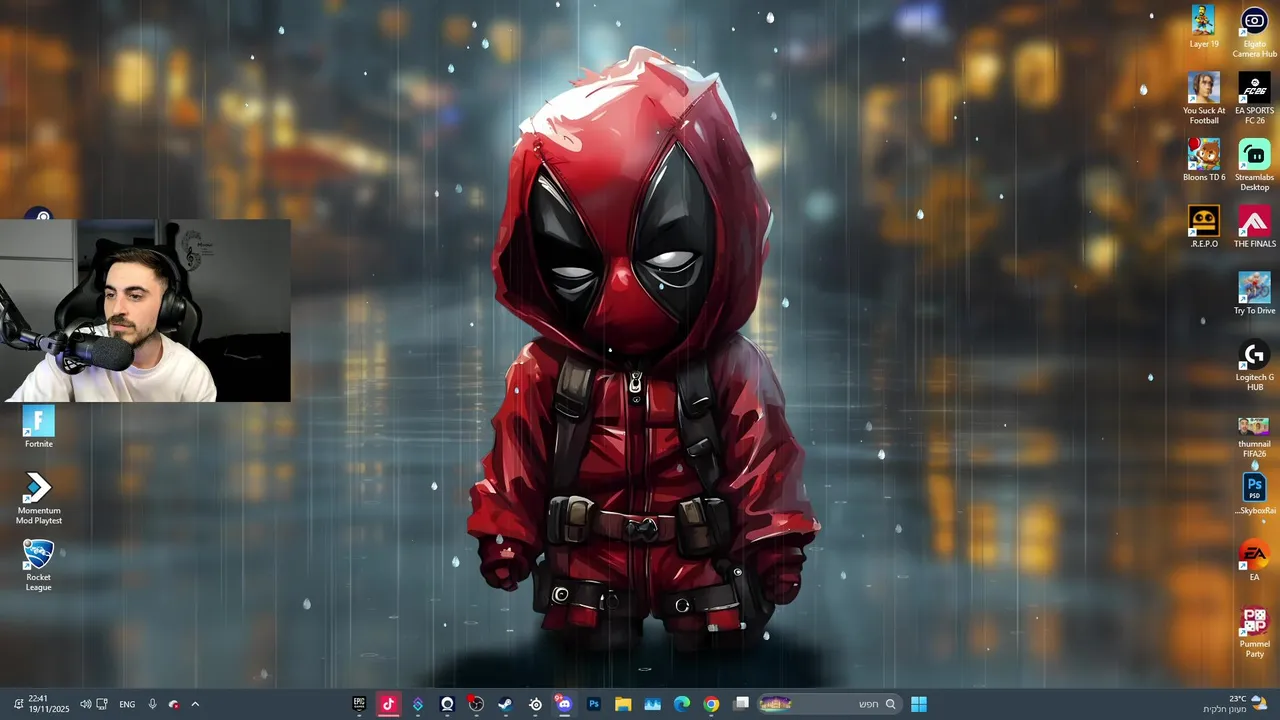
Task: Open Photoshop from the taskbar
Action: pyautogui.click(x=593, y=704)
